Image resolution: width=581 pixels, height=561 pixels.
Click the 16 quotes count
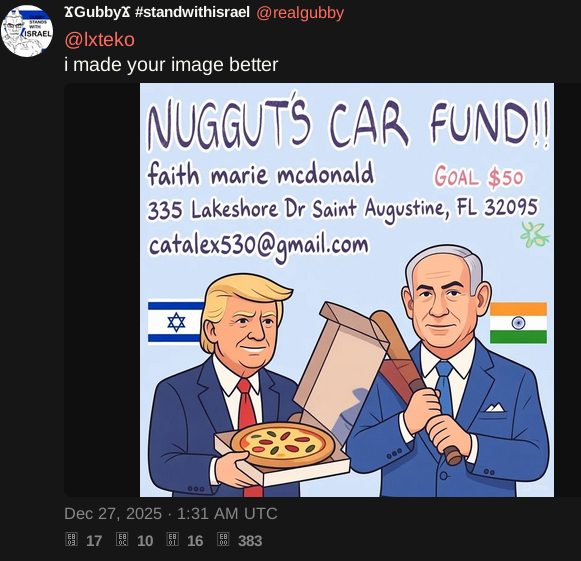[195, 541]
